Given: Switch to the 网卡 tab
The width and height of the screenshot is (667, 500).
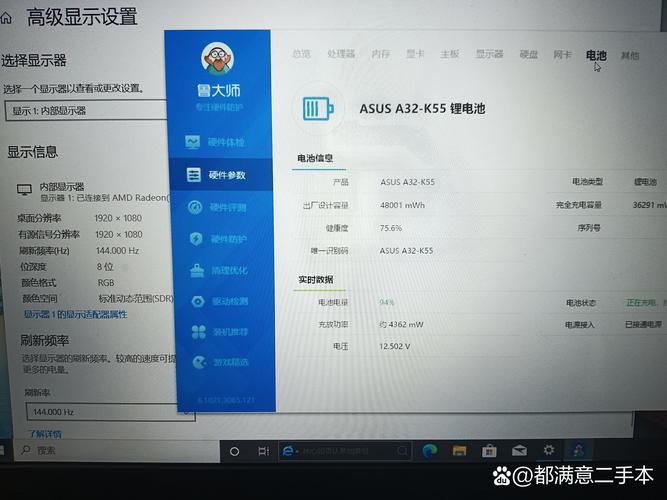Looking at the screenshot, I should point(562,54).
